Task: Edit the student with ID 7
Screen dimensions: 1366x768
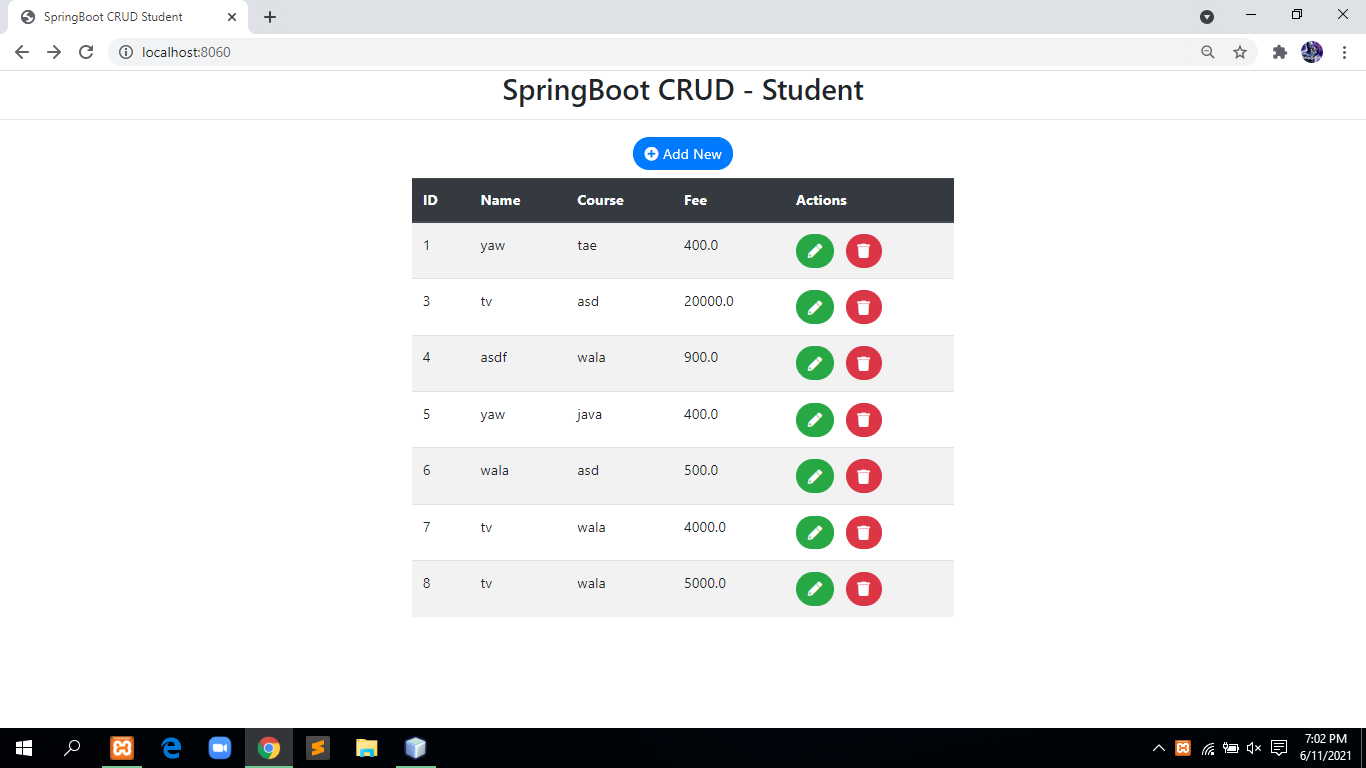Action: tap(814, 532)
